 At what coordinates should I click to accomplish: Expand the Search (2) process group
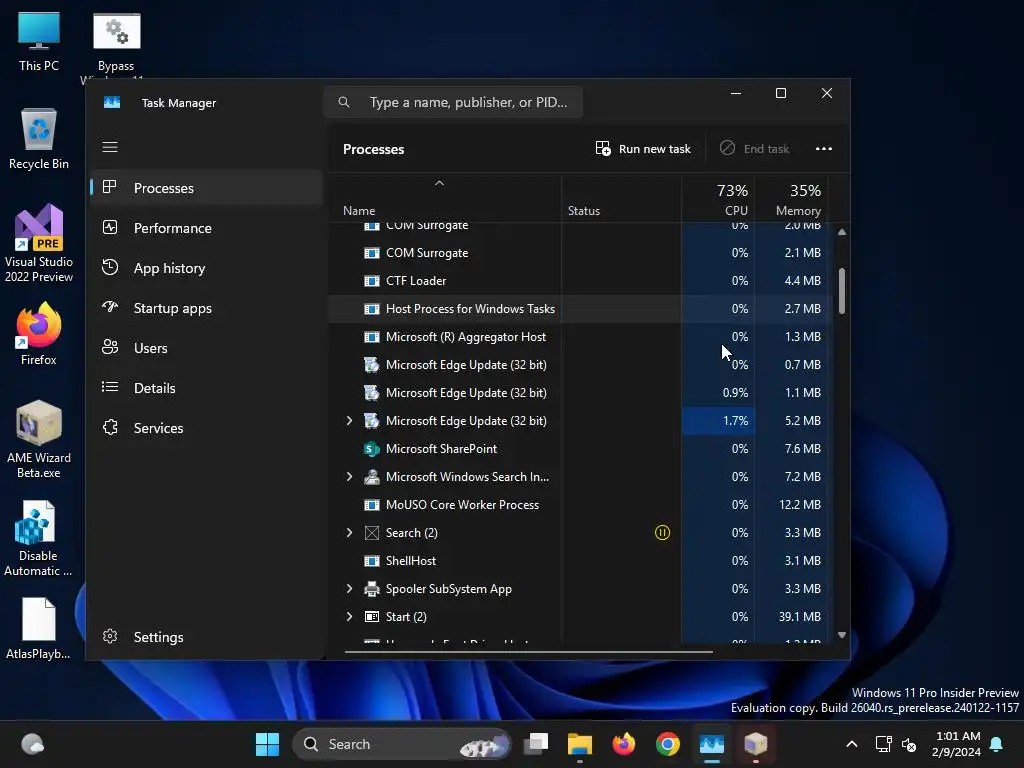click(349, 533)
